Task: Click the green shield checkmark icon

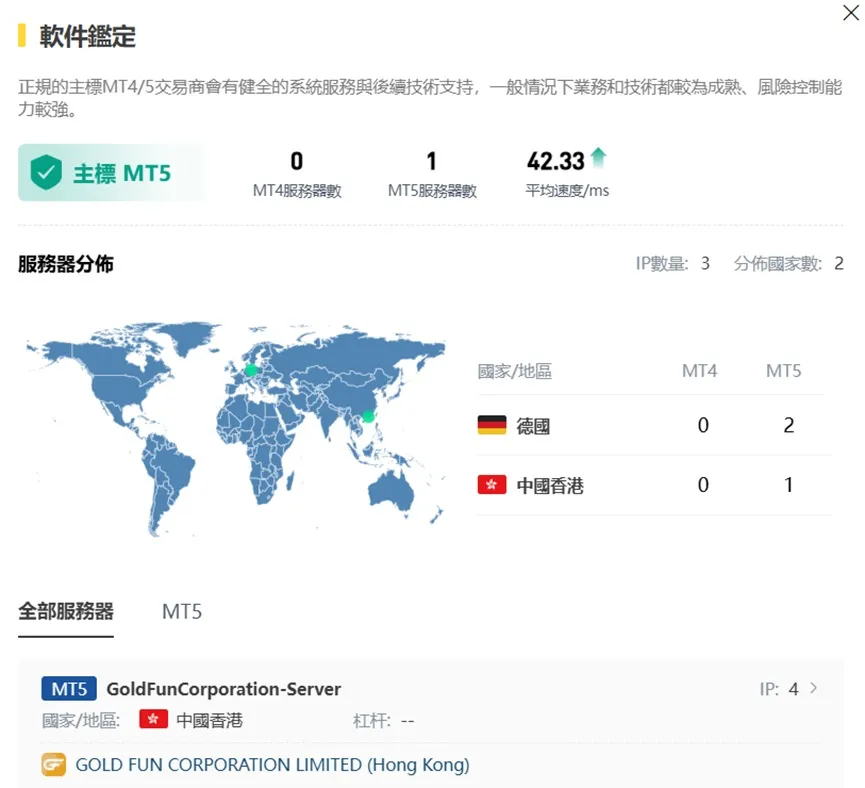Action: (x=46, y=172)
